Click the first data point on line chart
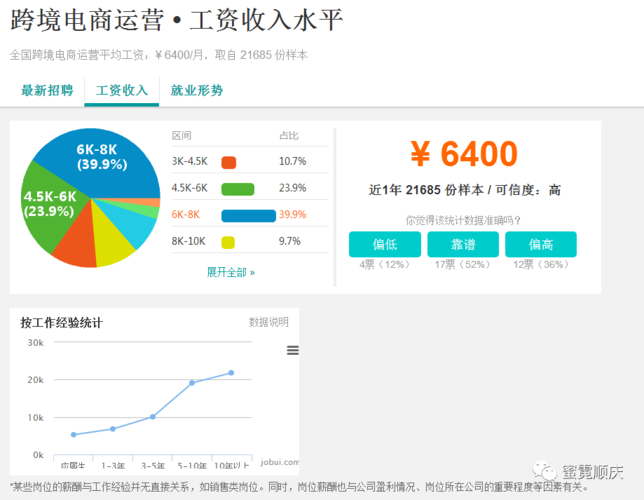The height and width of the screenshot is (500, 644). (x=74, y=435)
